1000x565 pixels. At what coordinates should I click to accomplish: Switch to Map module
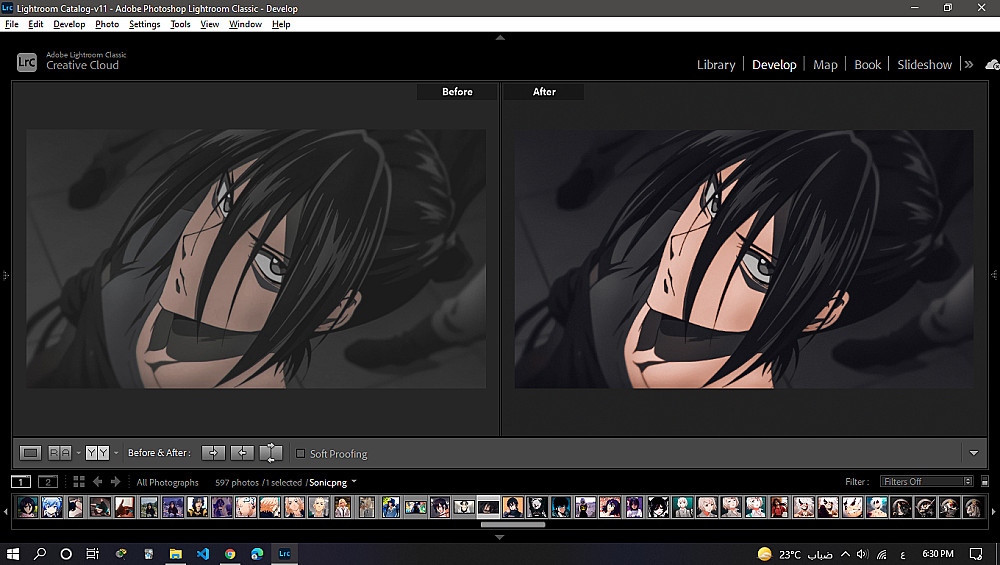[x=825, y=64]
